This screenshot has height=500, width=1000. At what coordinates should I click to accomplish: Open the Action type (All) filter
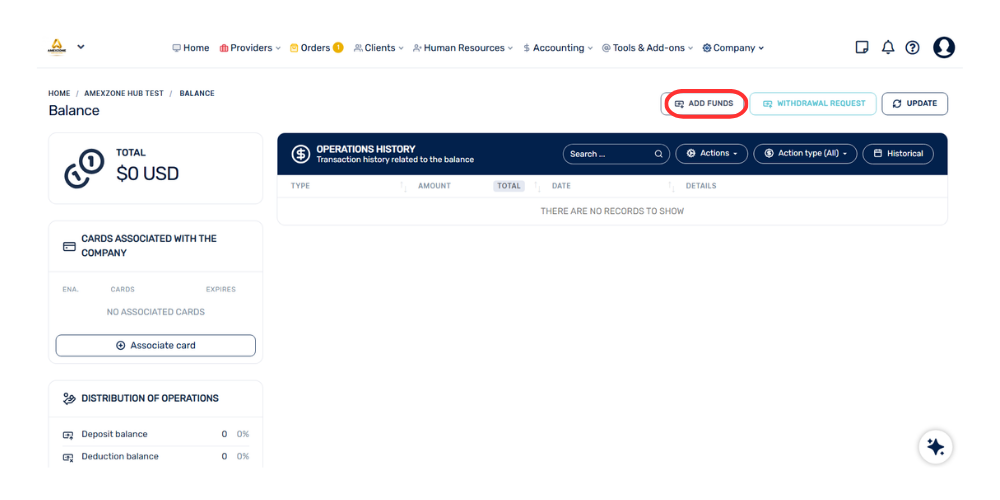(x=805, y=154)
